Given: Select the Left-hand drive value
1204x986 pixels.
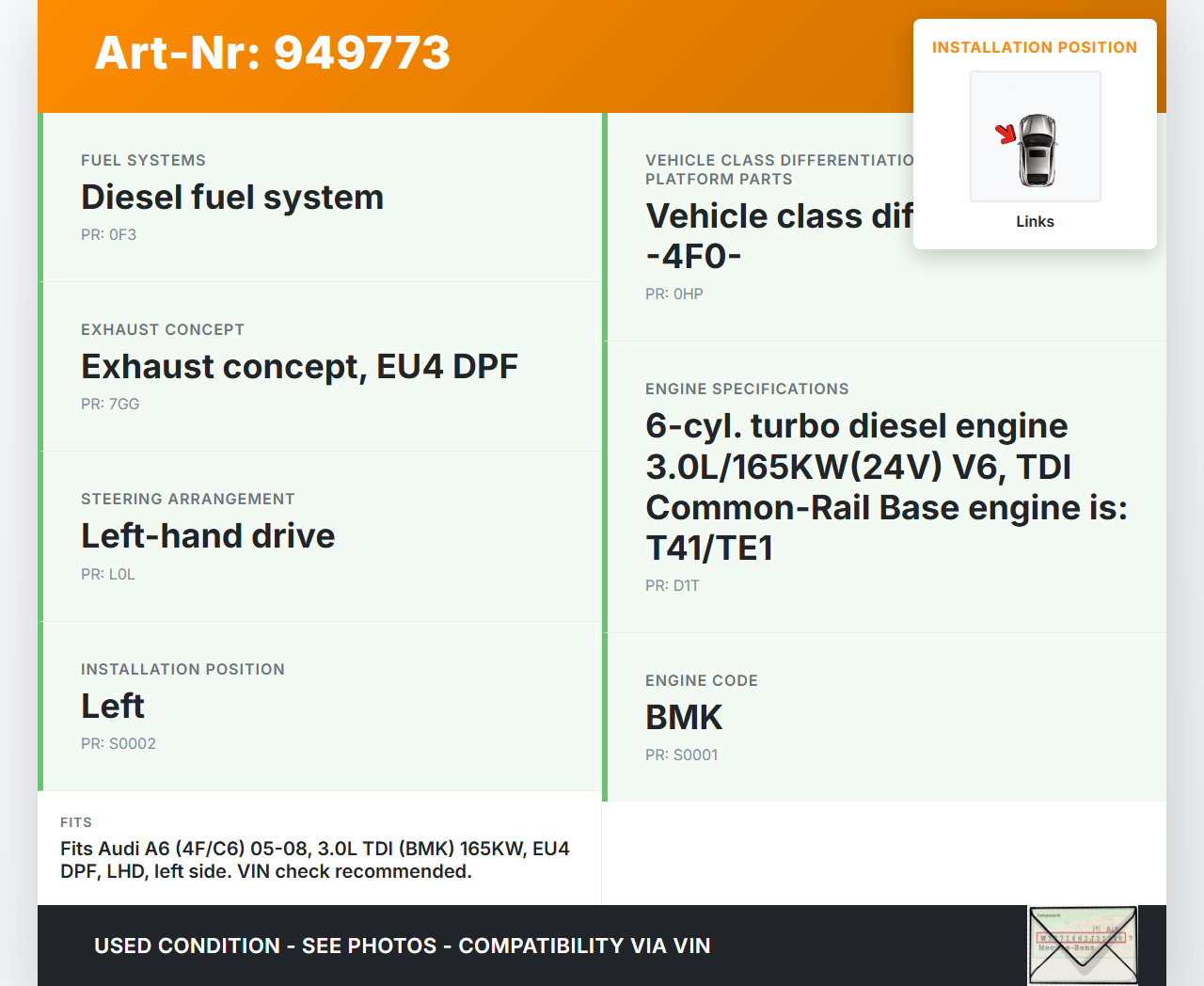Looking at the screenshot, I should coord(208,536).
